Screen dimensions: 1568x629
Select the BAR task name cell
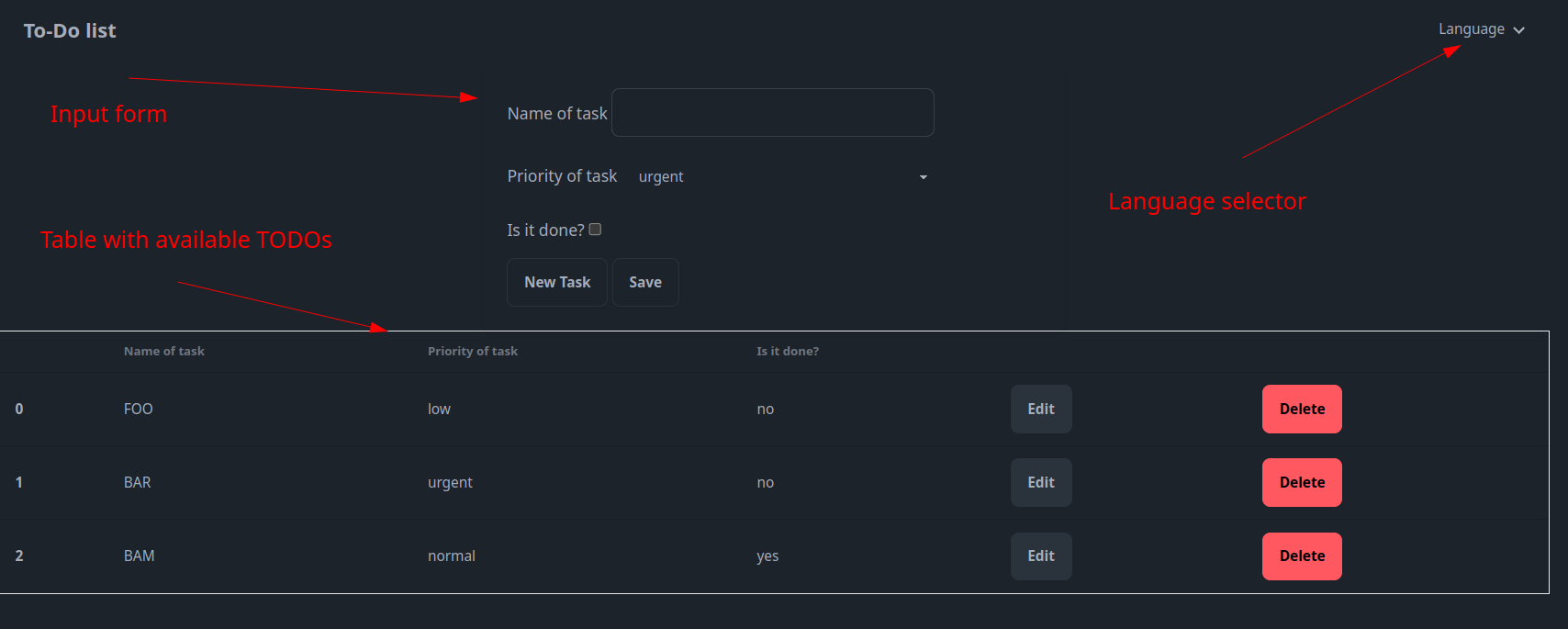coord(138,482)
